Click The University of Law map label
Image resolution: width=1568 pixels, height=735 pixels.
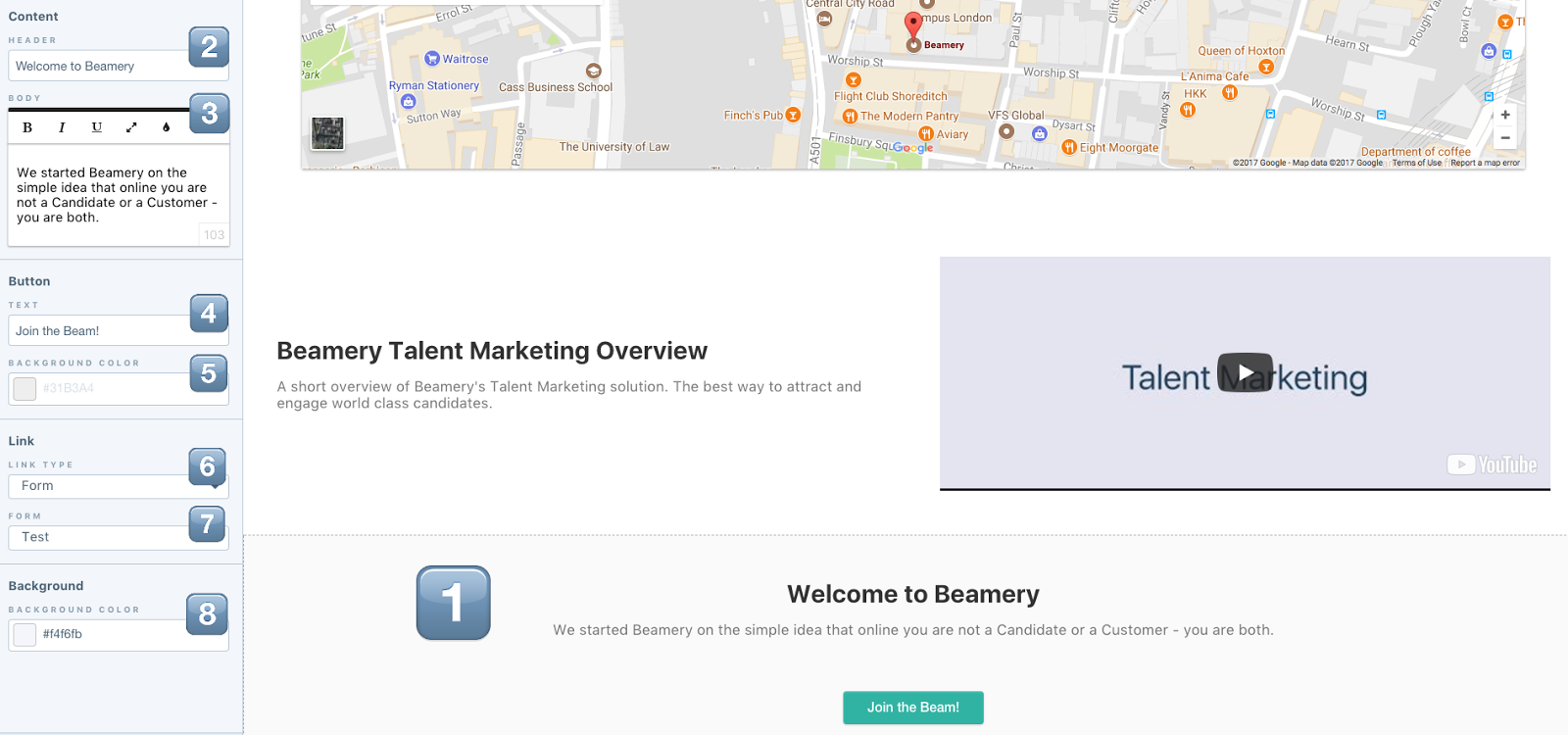pos(614,147)
